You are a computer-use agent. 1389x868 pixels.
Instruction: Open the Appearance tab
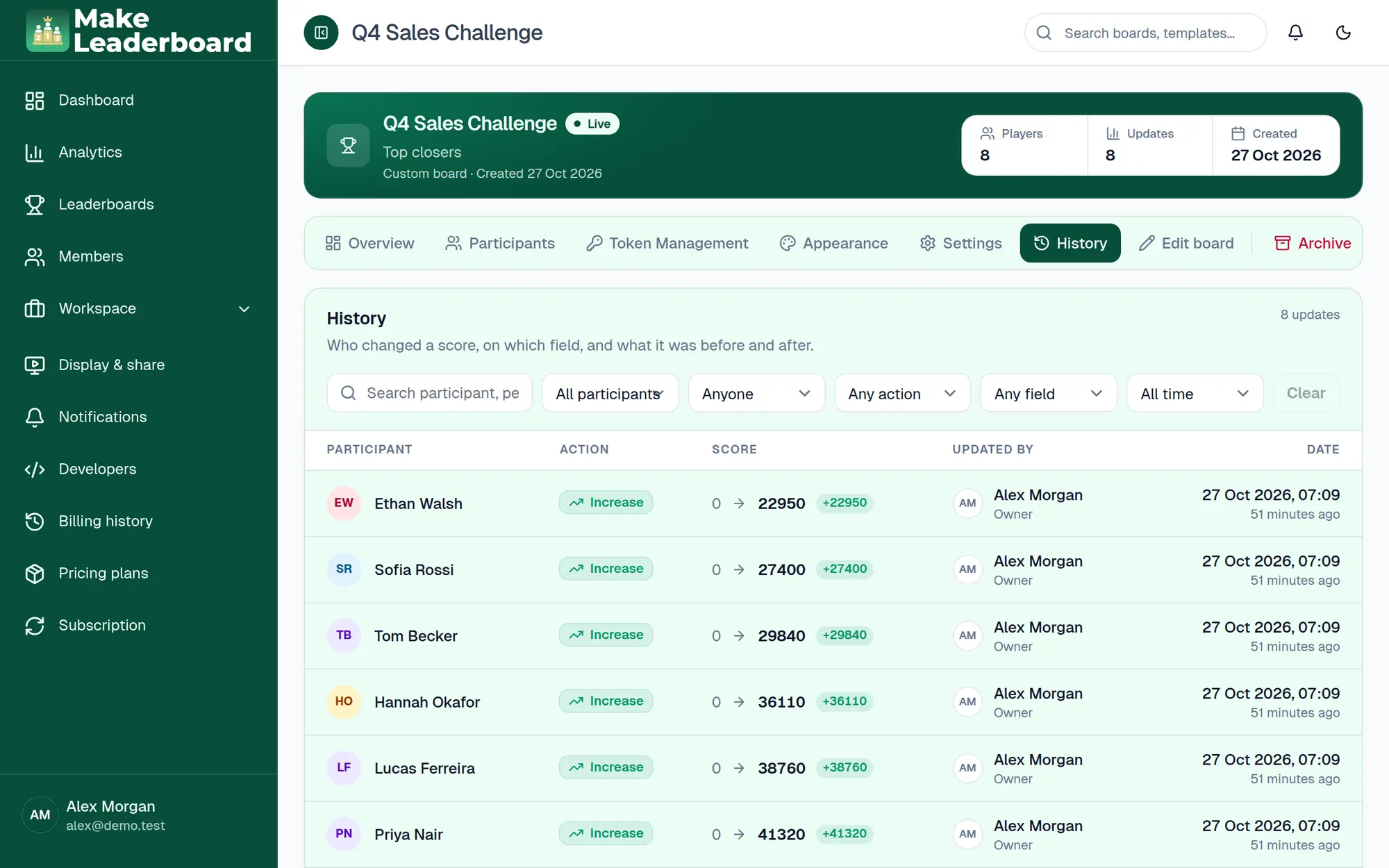point(834,243)
